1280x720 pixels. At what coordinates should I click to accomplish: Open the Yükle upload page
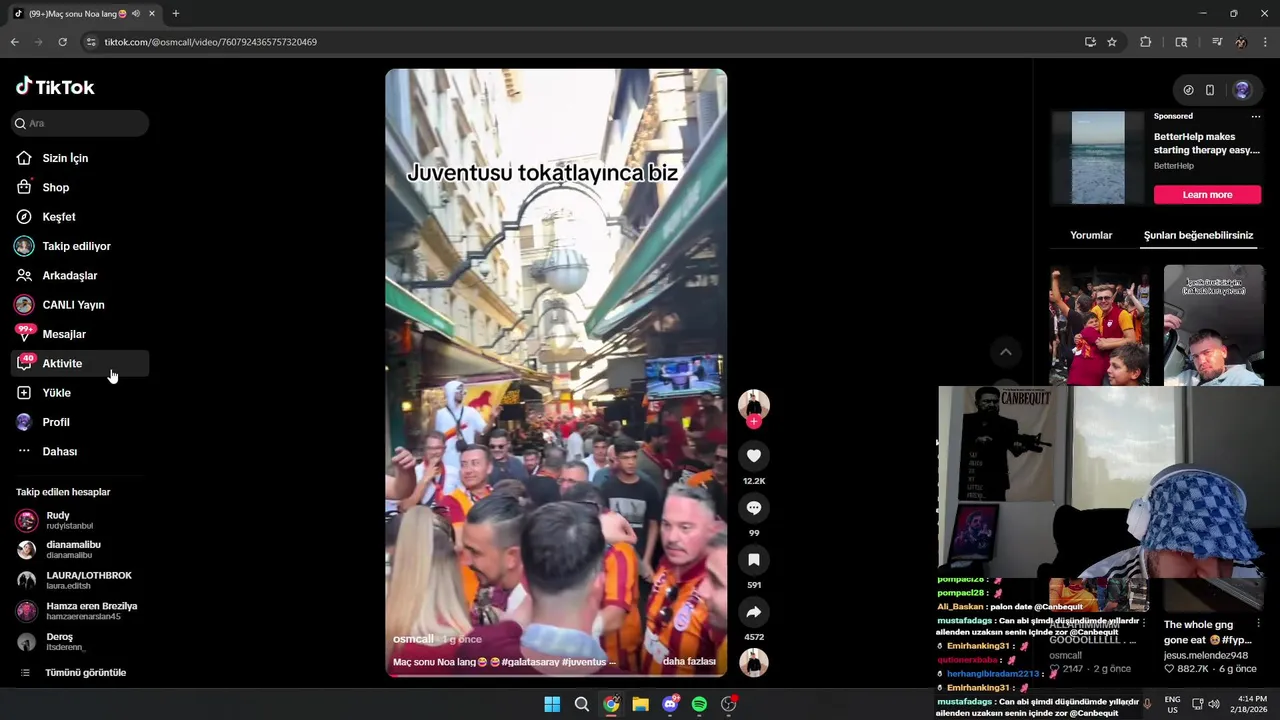point(56,393)
